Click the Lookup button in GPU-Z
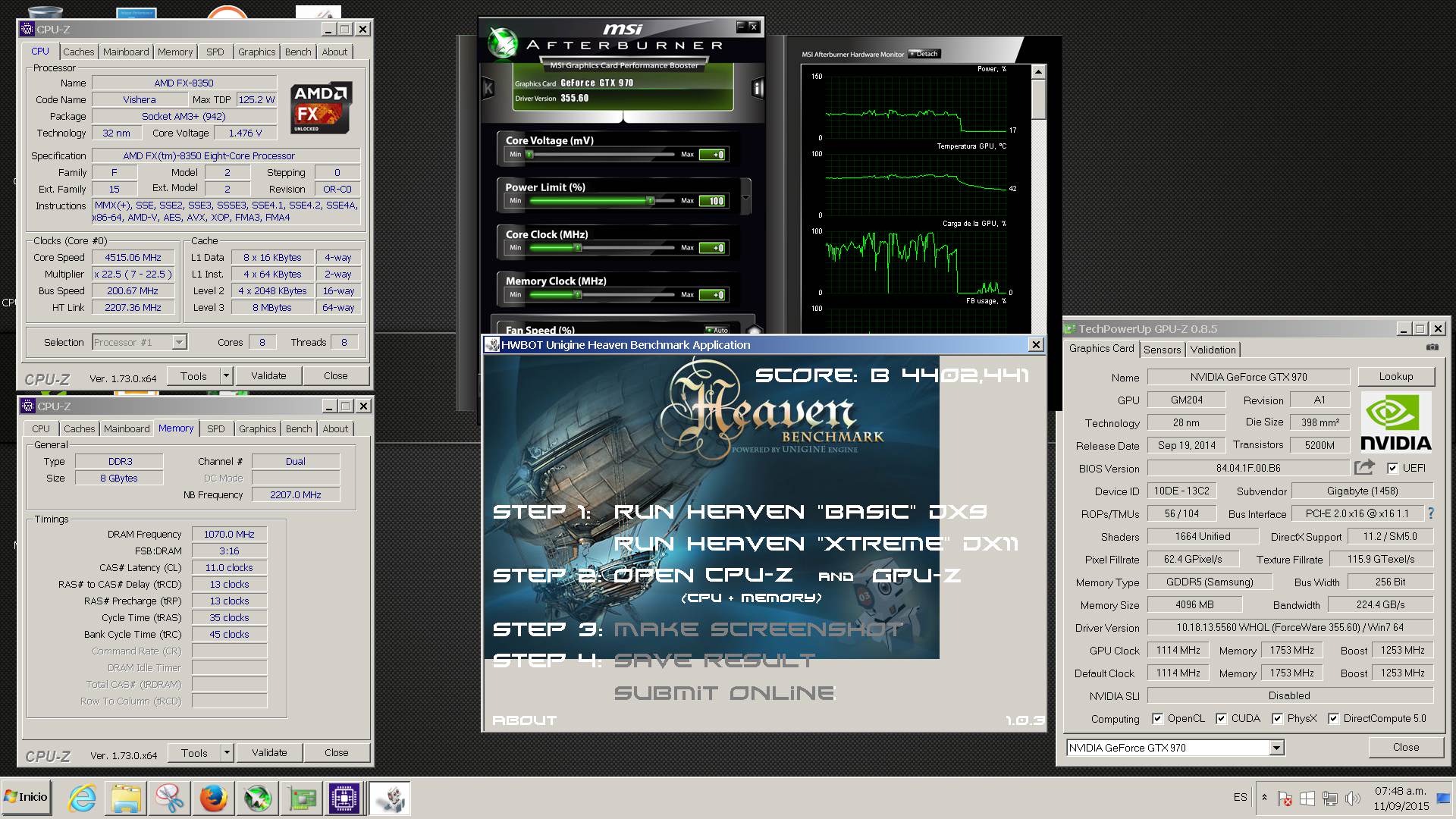The height and width of the screenshot is (819, 1456). [1396, 376]
